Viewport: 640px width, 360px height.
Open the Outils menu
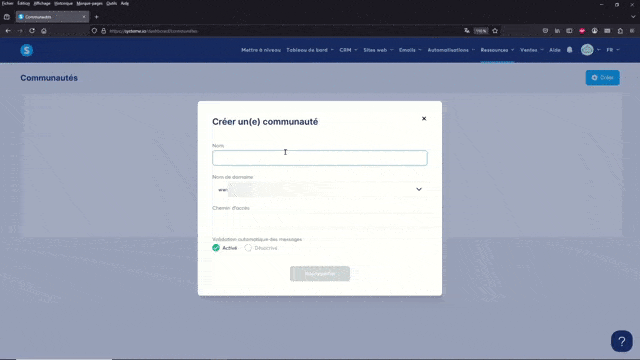coord(111,3)
